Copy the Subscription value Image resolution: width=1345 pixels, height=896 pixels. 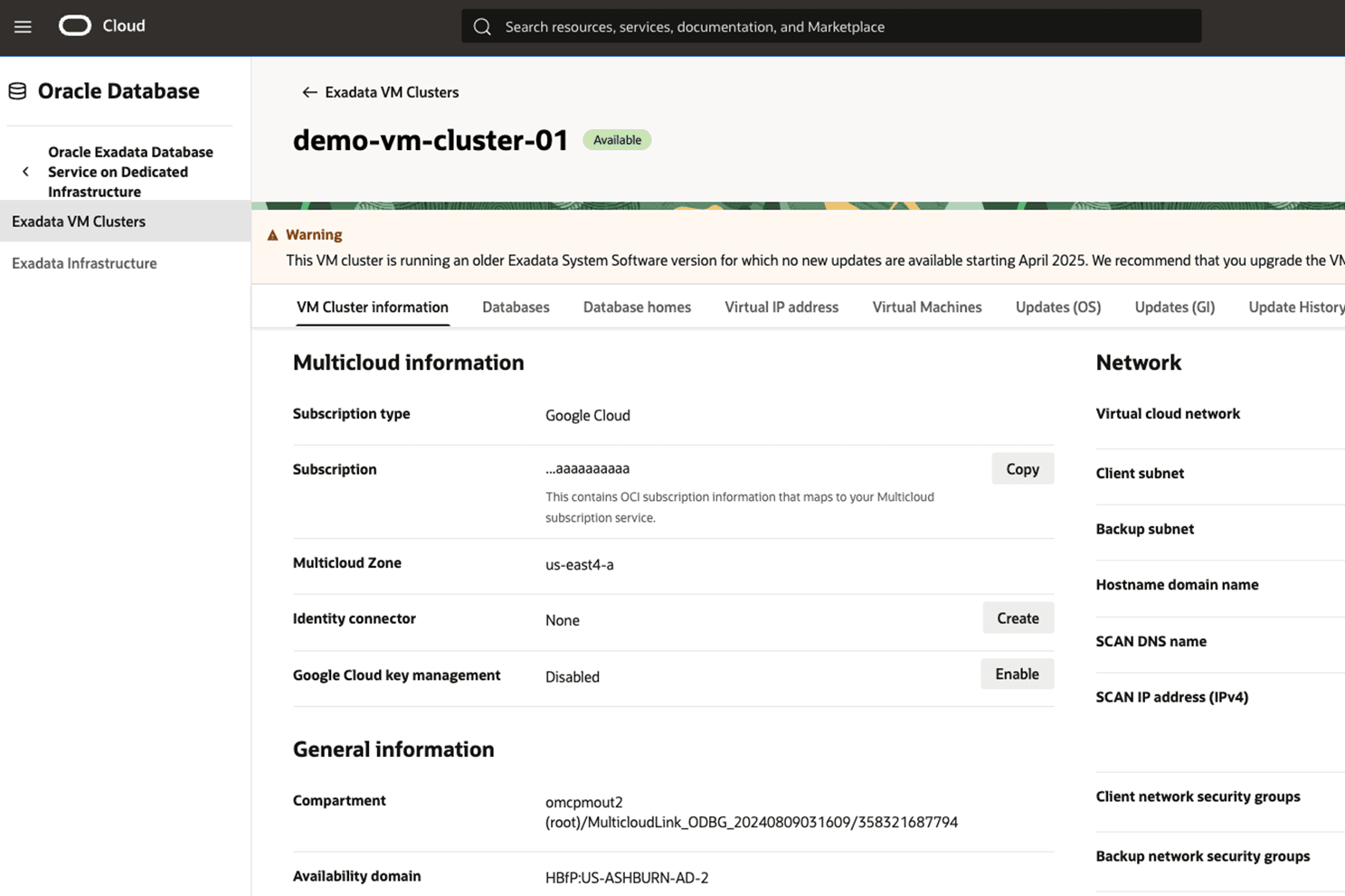point(1022,468)
